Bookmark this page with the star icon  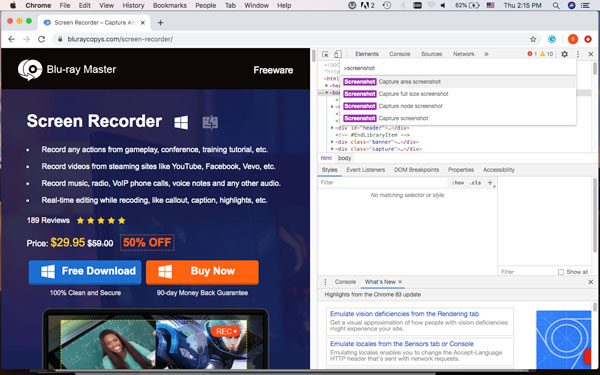click(x=533, y=39)
